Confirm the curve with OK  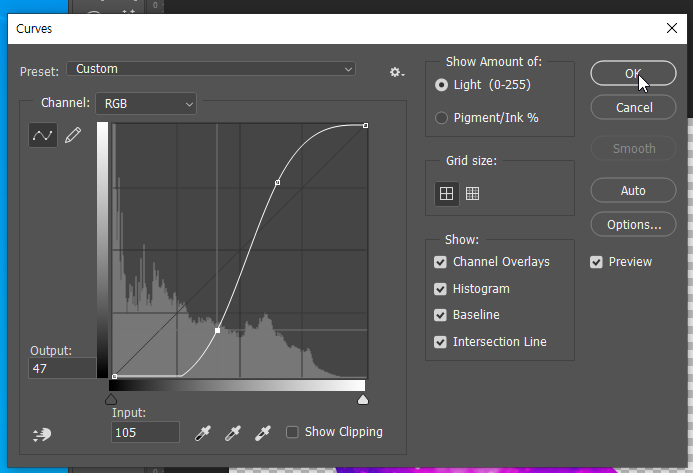(633, 73)
